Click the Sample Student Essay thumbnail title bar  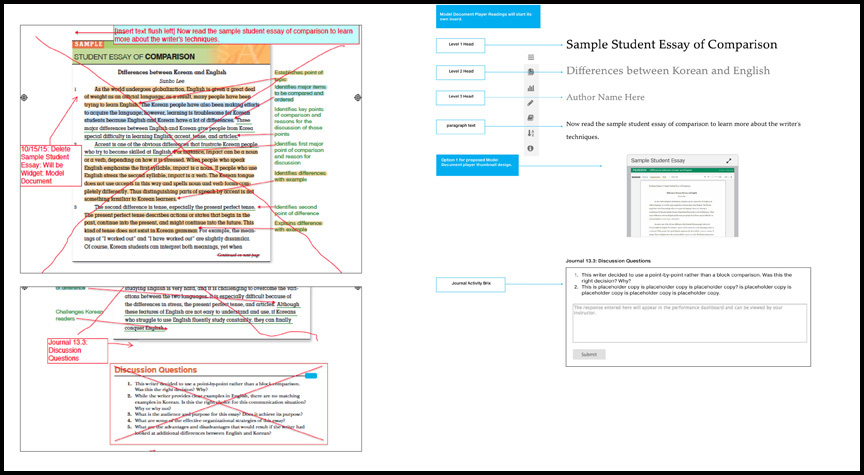pyautogui.click(x=682, y=161)
